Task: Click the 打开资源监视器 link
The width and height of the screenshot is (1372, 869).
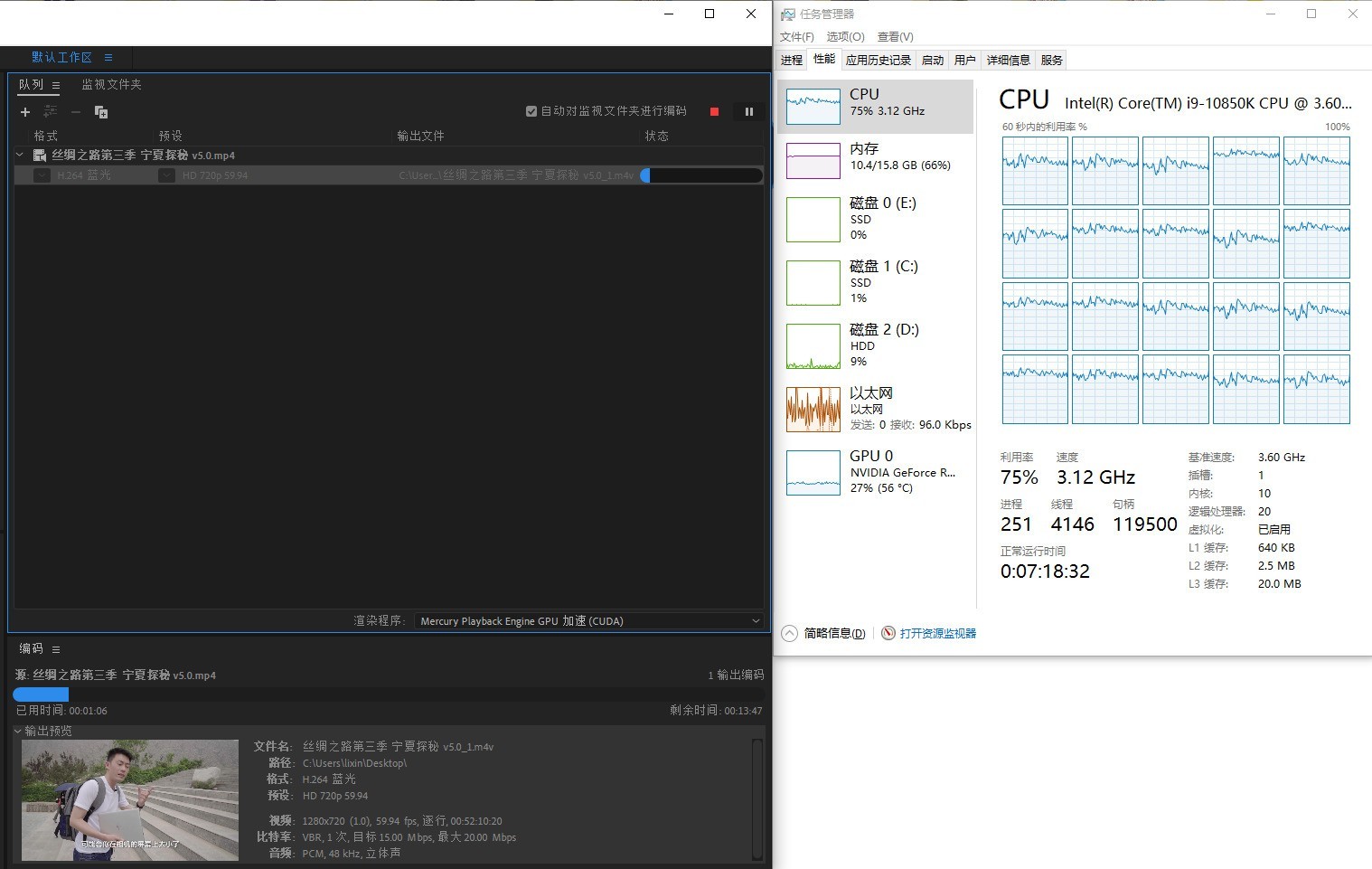Action: 937,634
